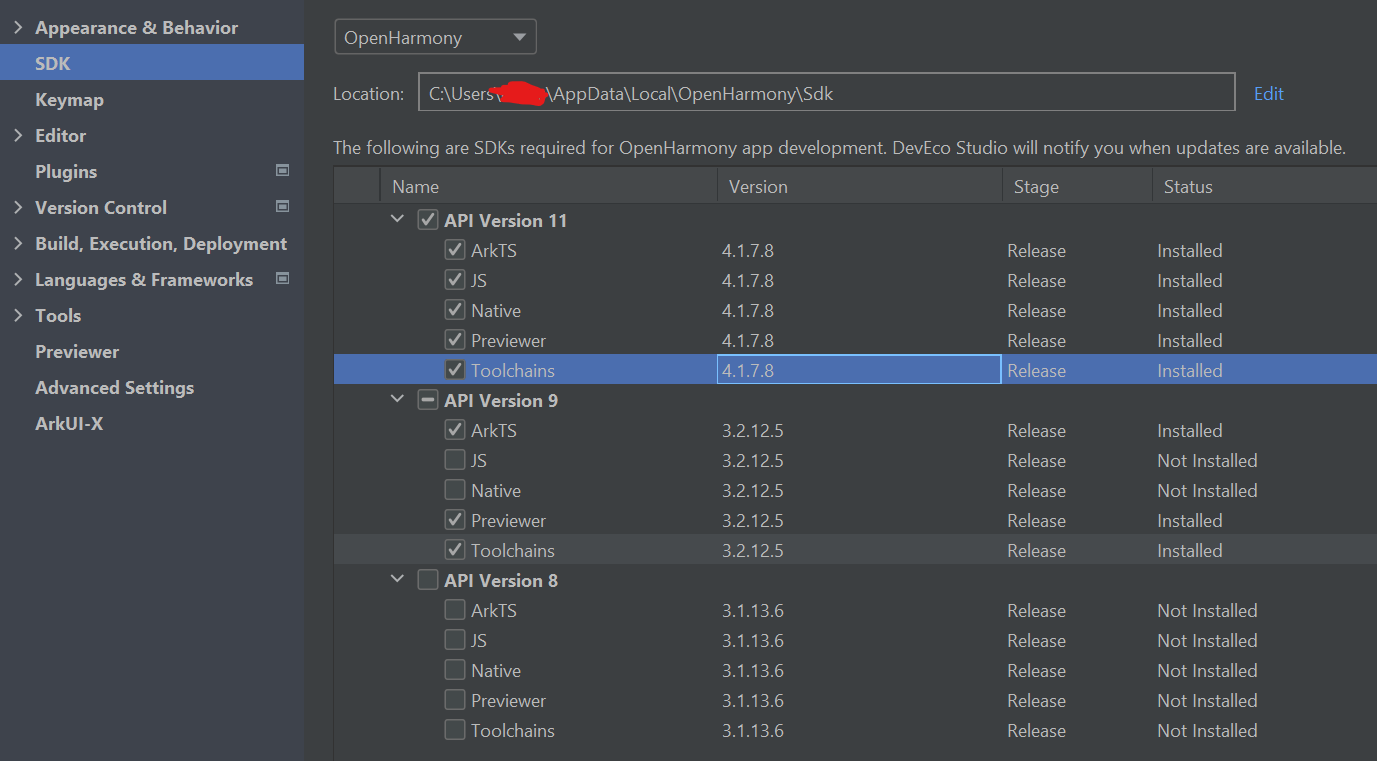Collapse the API Version 11 group
This screenshot has width=1377, height=761.
coord(398,220)
